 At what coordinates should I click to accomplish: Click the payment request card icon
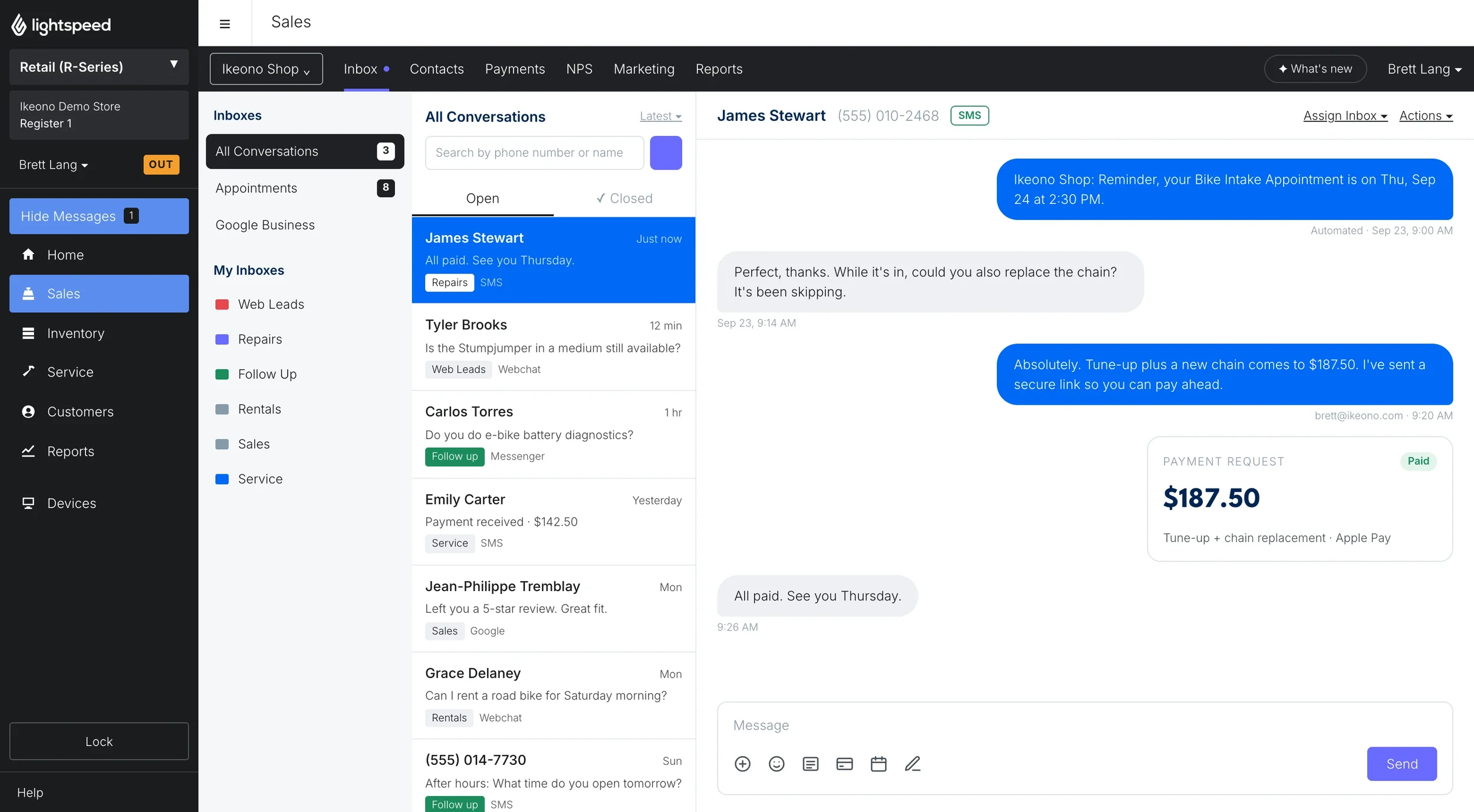(x=844, y=764)
